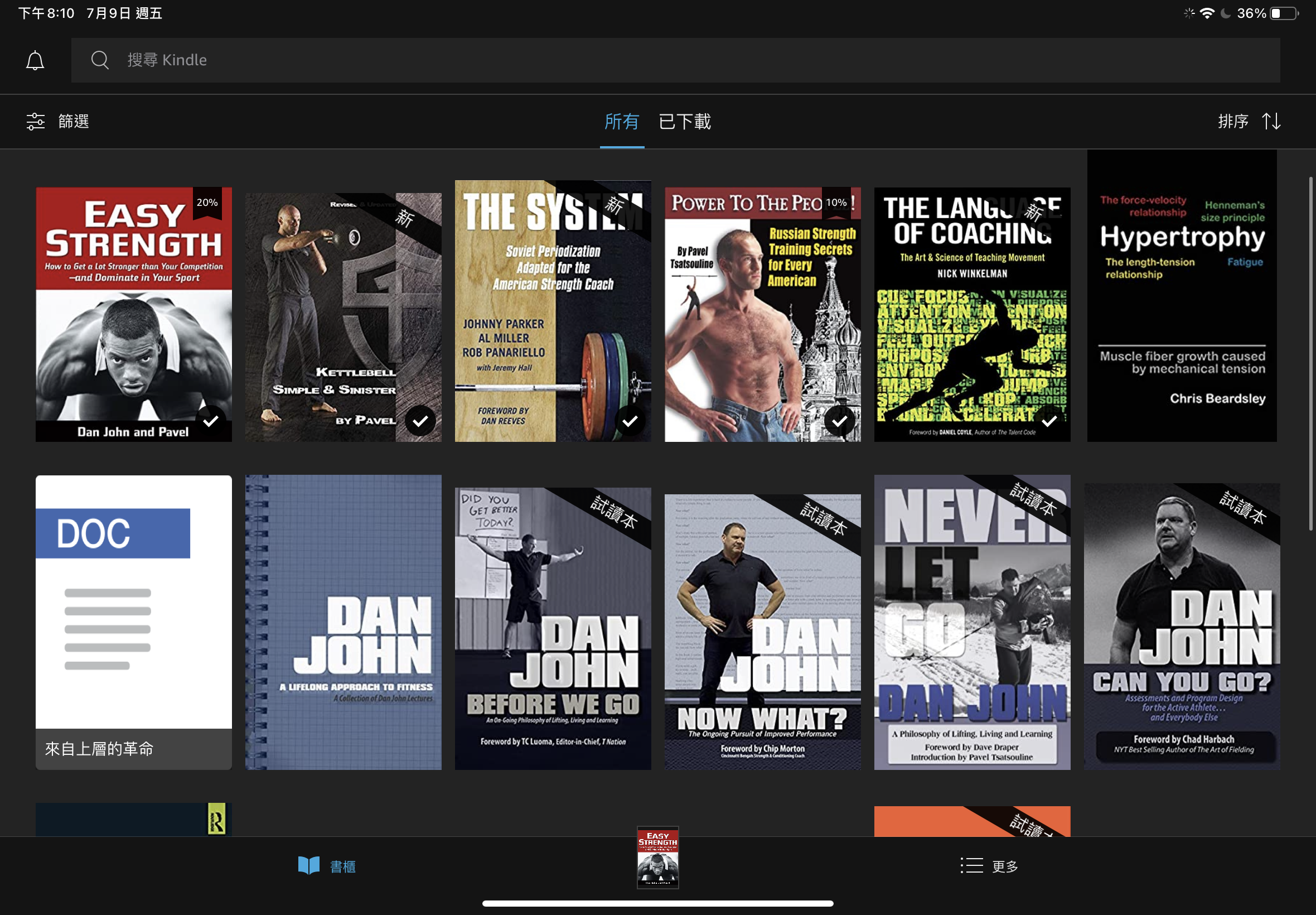This screenshot has height=915, width=1316.
Task: Click the open-book library icon
Action: (x=309, y=866)
